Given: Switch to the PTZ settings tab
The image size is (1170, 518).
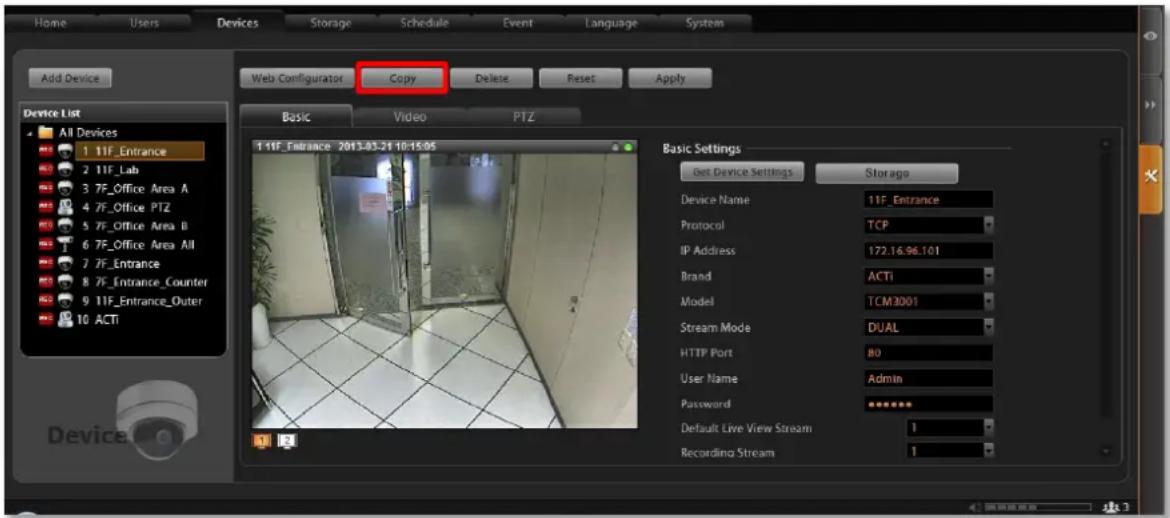Looking at the screenshot, I should click(523, 117).
